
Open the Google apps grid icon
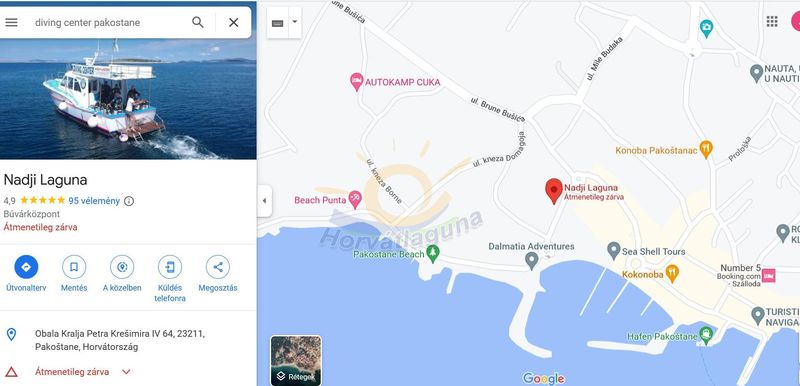pos(772,21)
